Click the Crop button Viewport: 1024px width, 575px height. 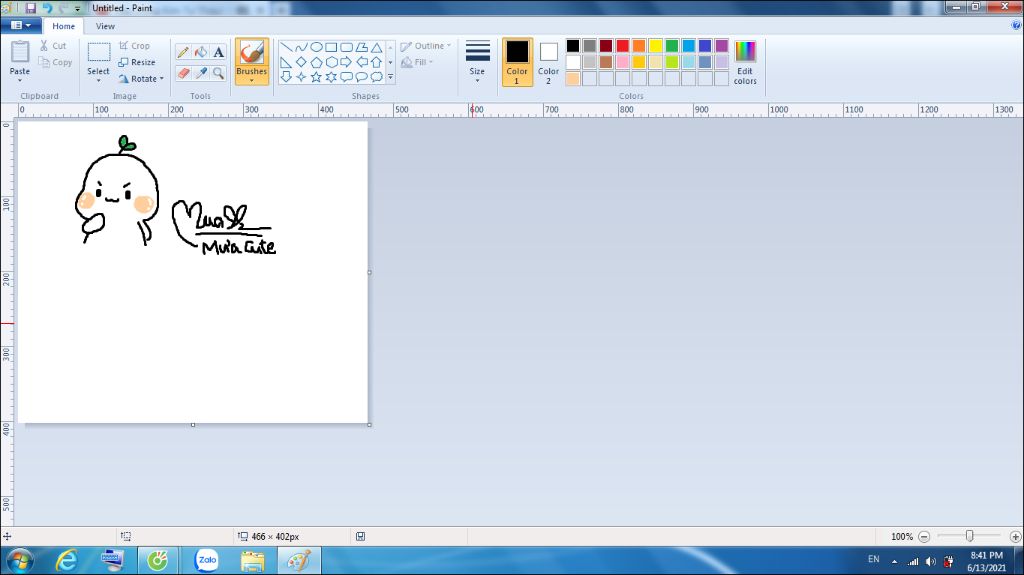tap(135, 46)
